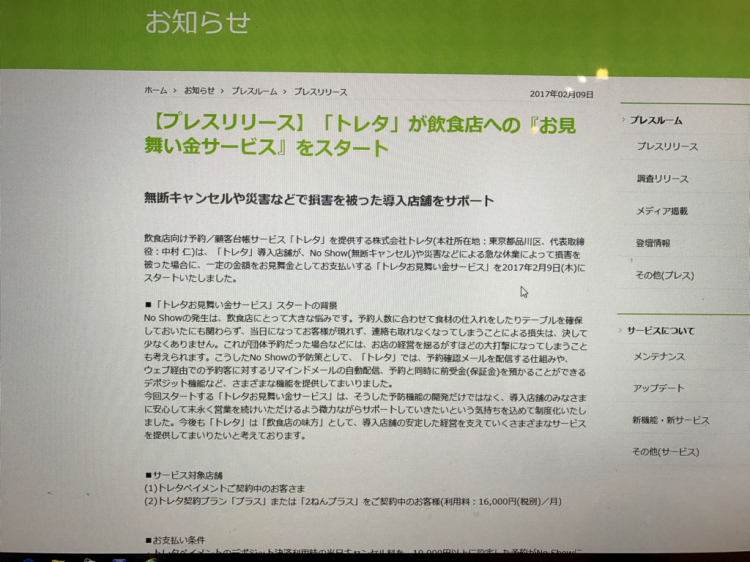The image size is (750, 562).
Task: Click the date 2017年02月09日
Action: click(x=562, y=94)
